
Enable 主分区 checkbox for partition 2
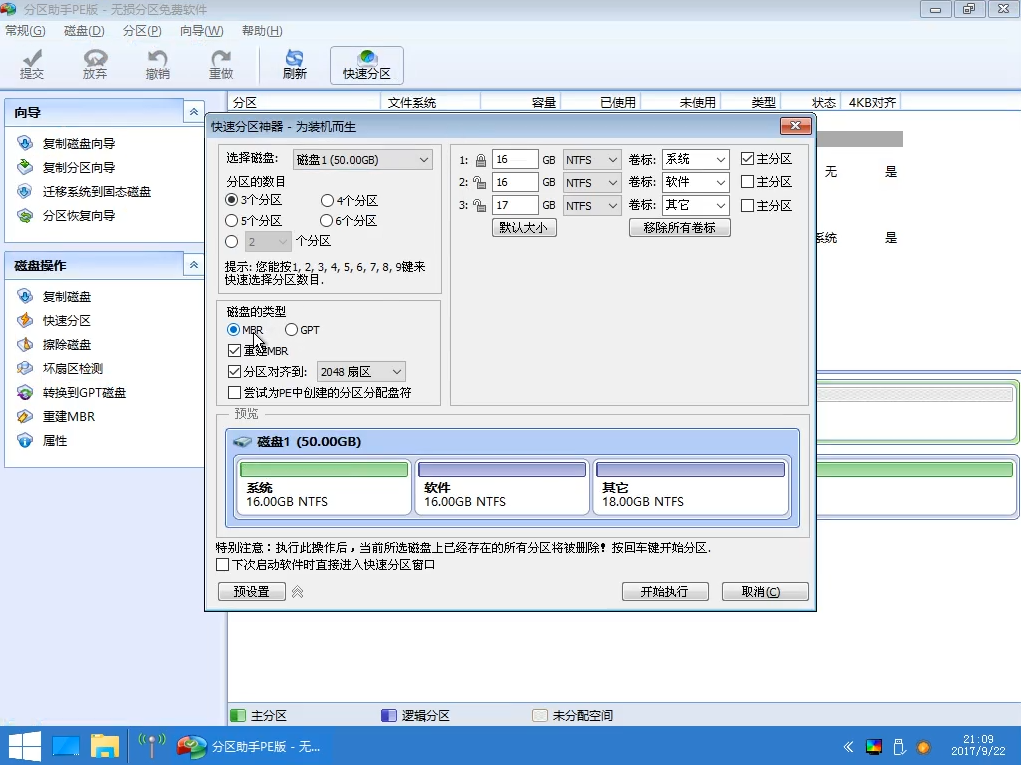click(747, 182)
